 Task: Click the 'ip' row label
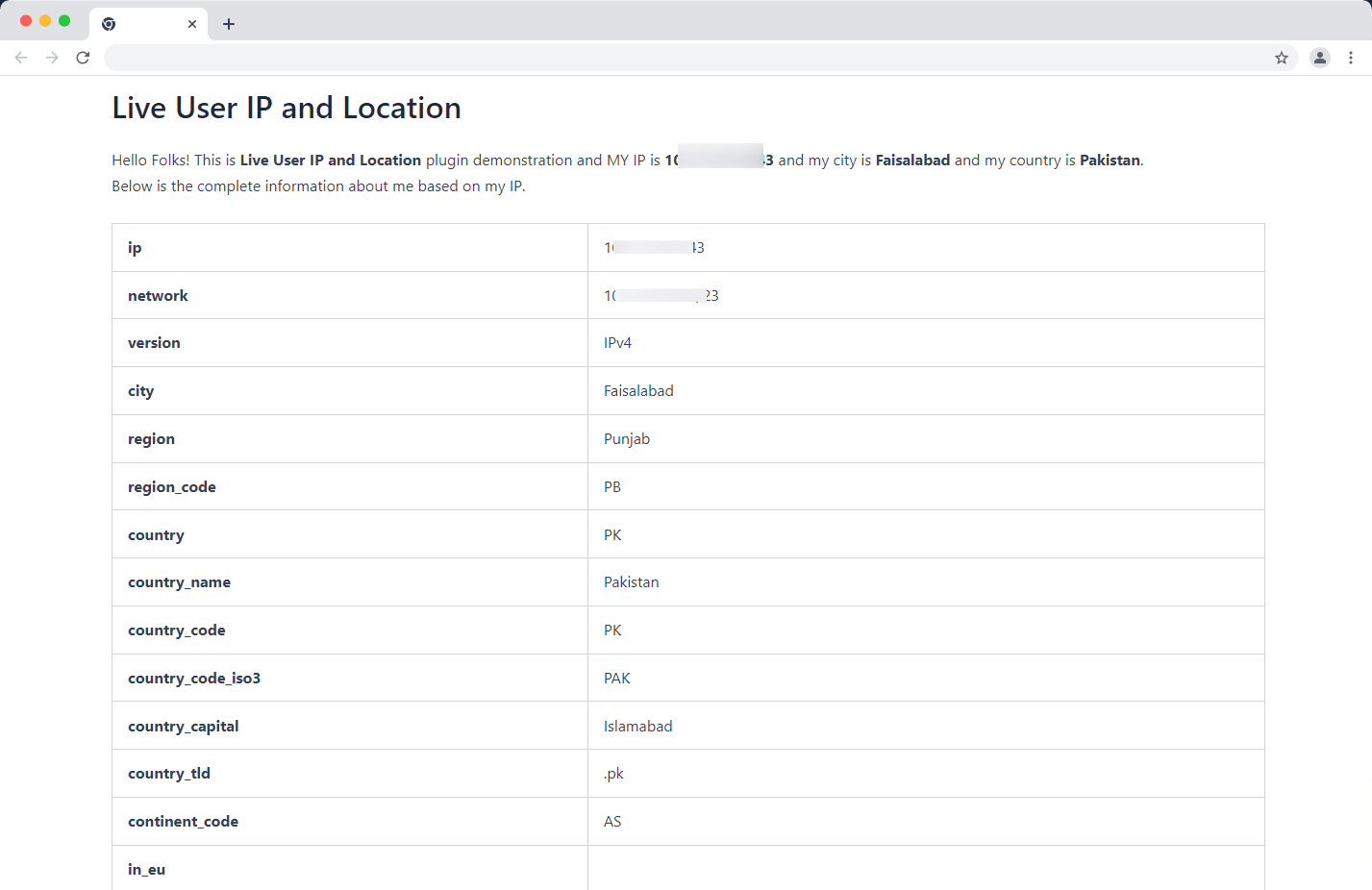(x=135, y=248)
